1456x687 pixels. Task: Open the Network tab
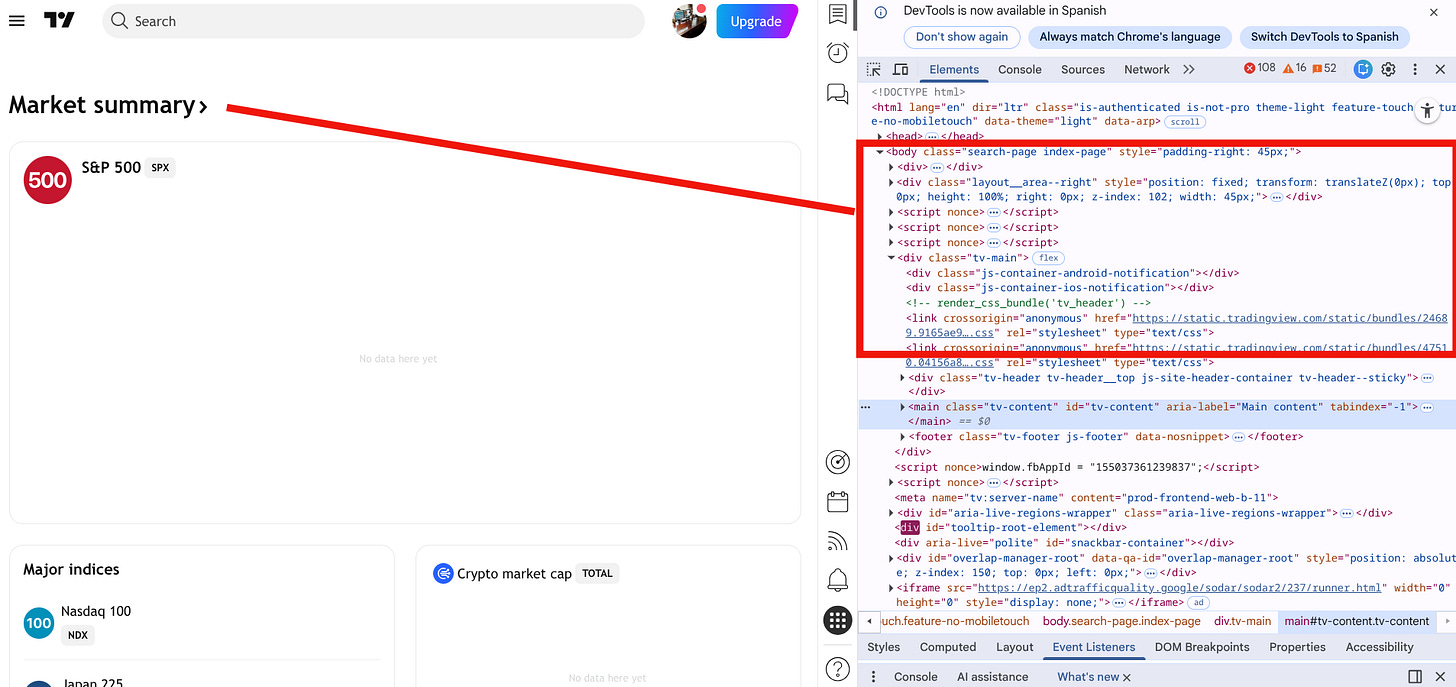[x=1147, y=69]
